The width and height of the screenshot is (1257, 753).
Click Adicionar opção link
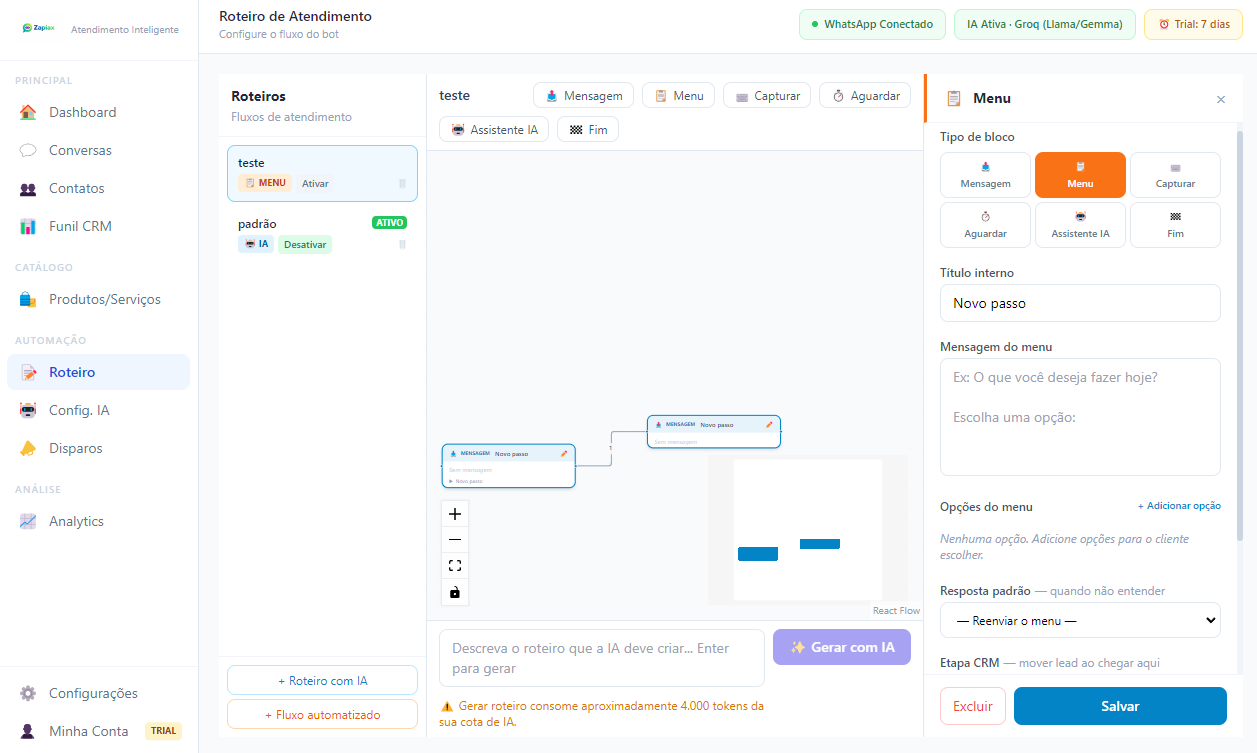[1179, 506]
